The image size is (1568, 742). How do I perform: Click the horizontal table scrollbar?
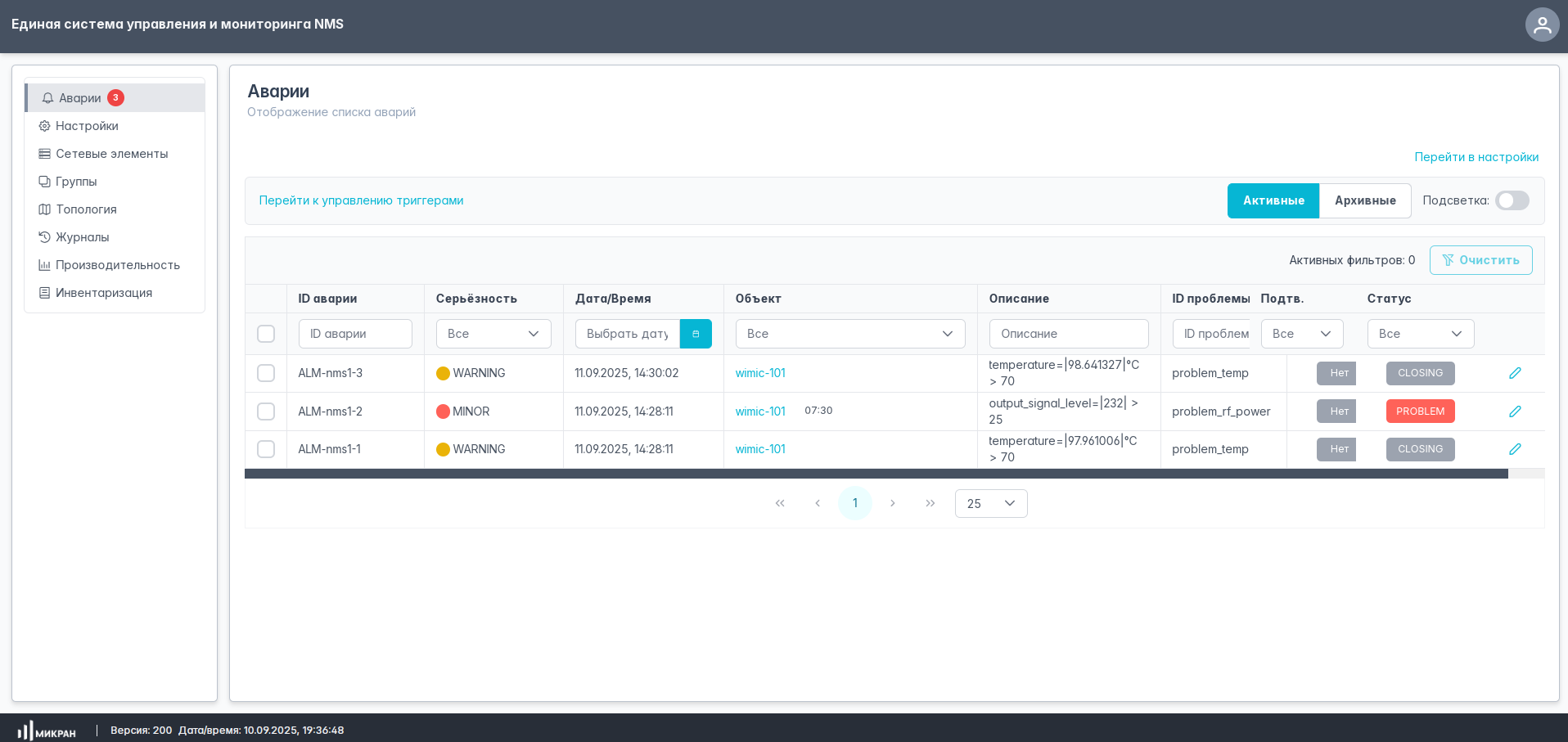[x=876, y=474]
